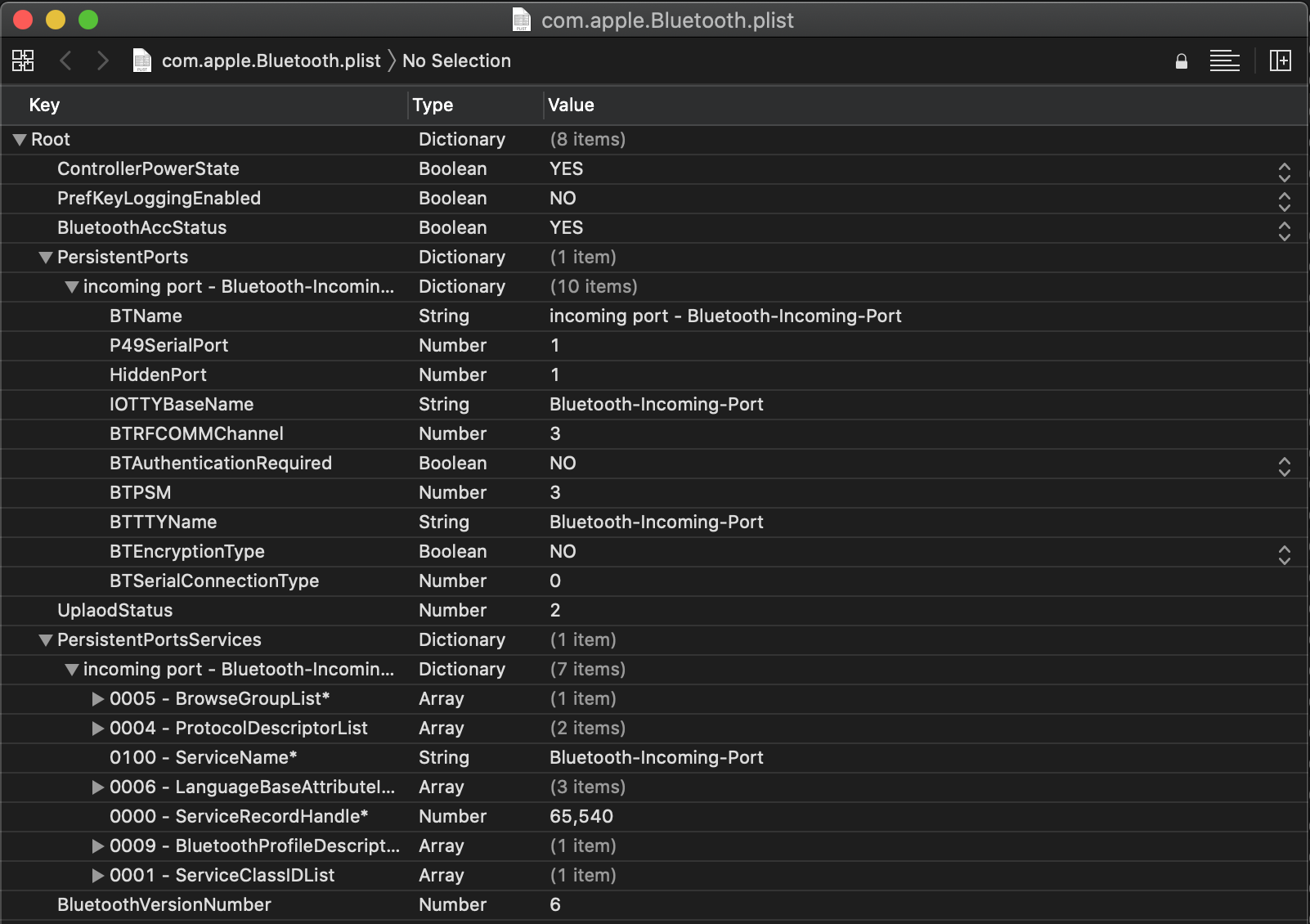Viewport: 1310px width, 924px height.
Task: Click BTRFCOMMChannel value 3
Action: [x=555, y=433]
